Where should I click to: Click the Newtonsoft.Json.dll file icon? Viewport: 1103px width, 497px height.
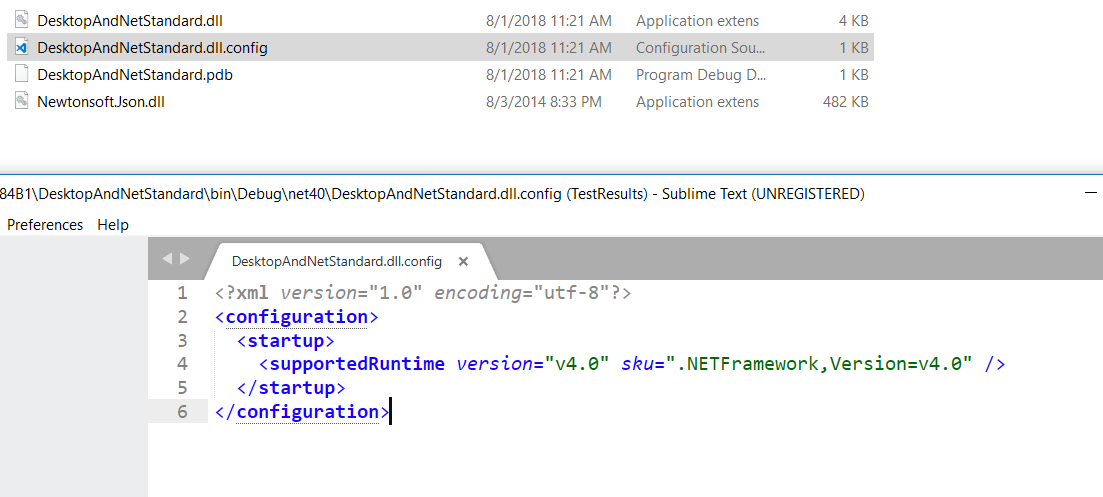(22, 101)
